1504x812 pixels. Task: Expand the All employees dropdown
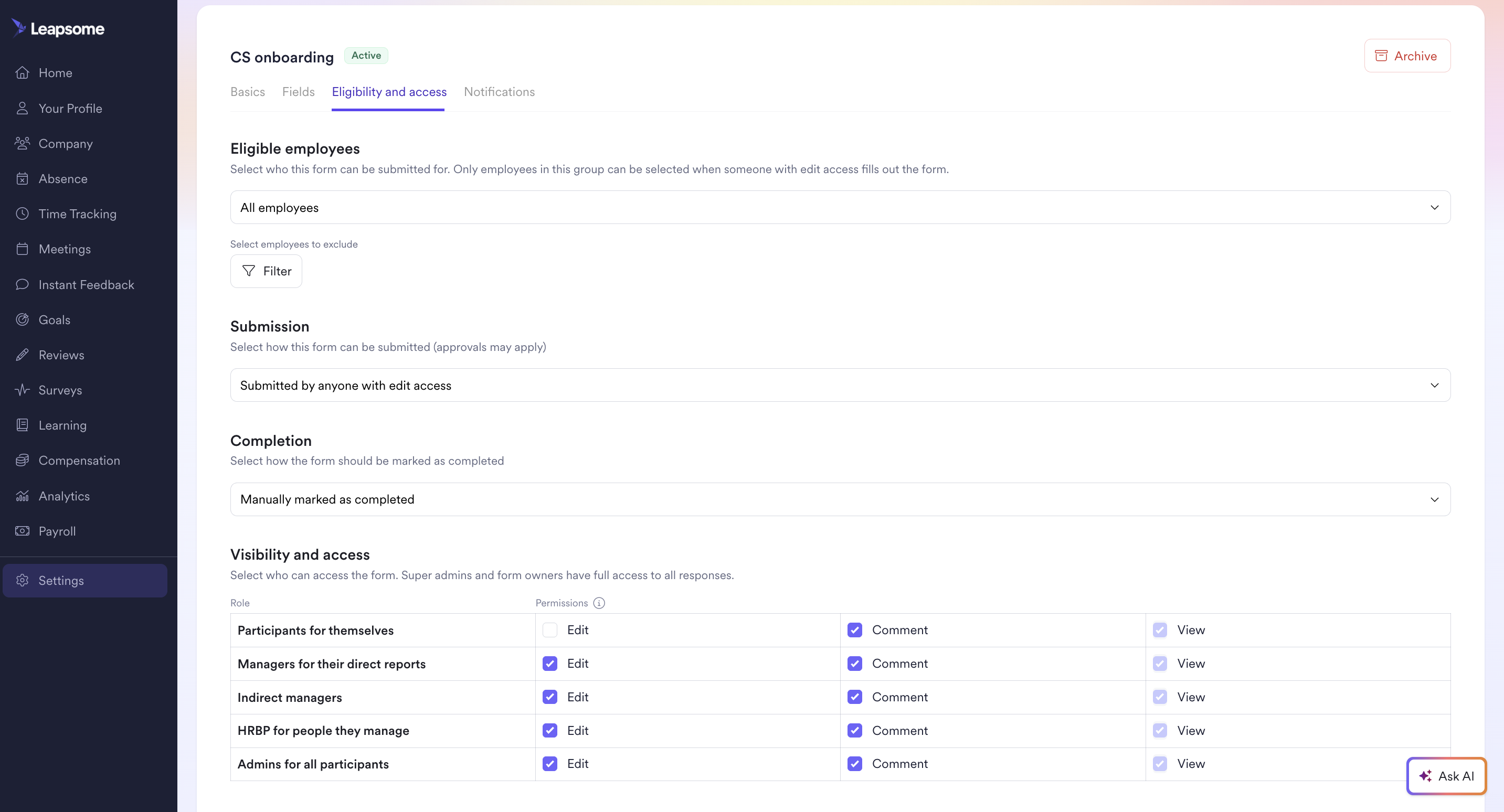pos(840,207)
